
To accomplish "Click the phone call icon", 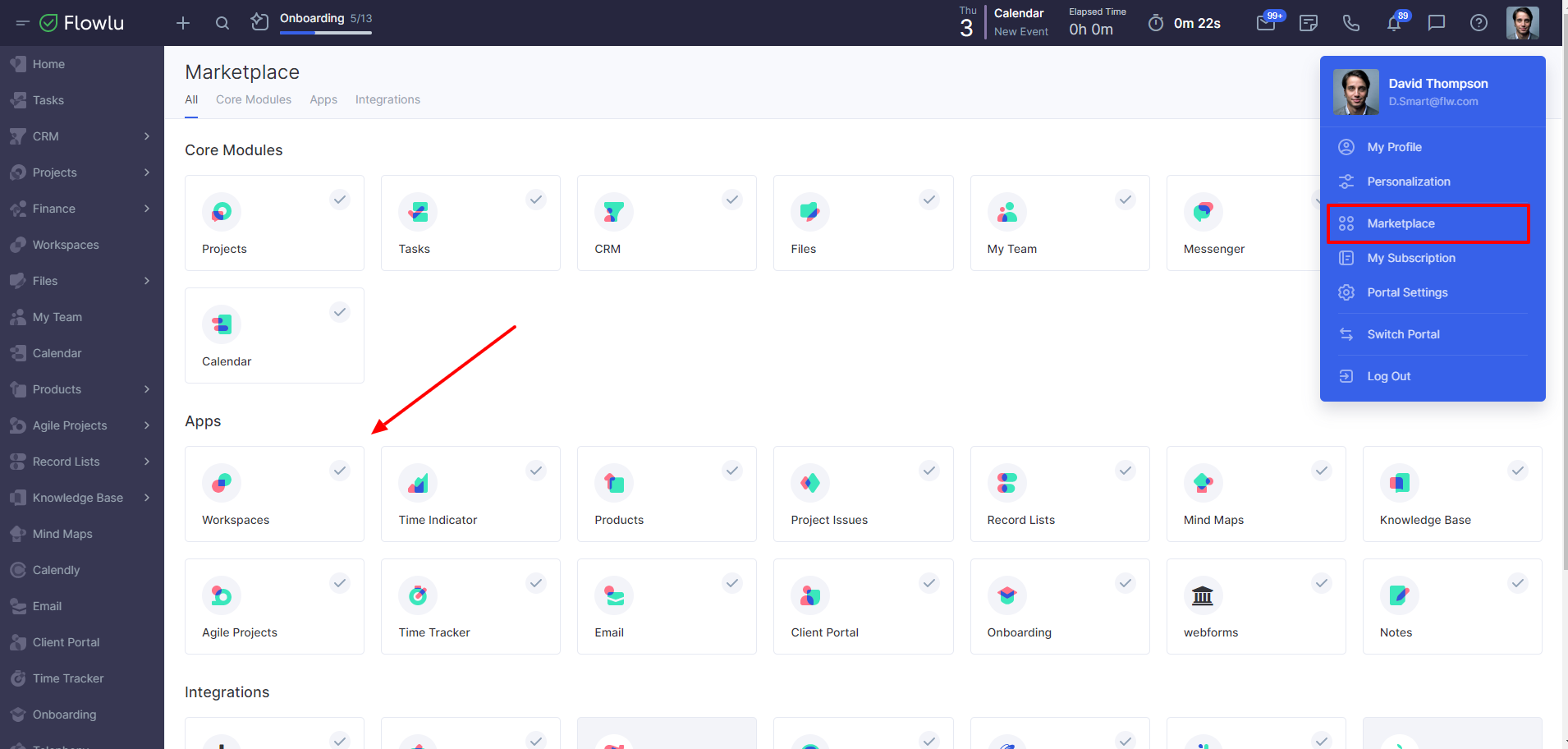I will tap(1351, 23).
